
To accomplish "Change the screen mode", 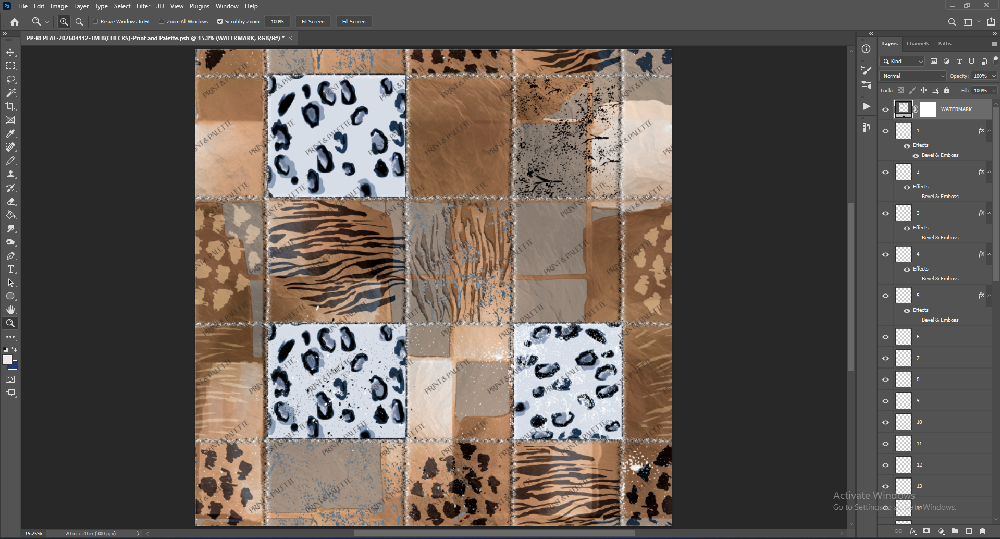I will tap(10, 393).
